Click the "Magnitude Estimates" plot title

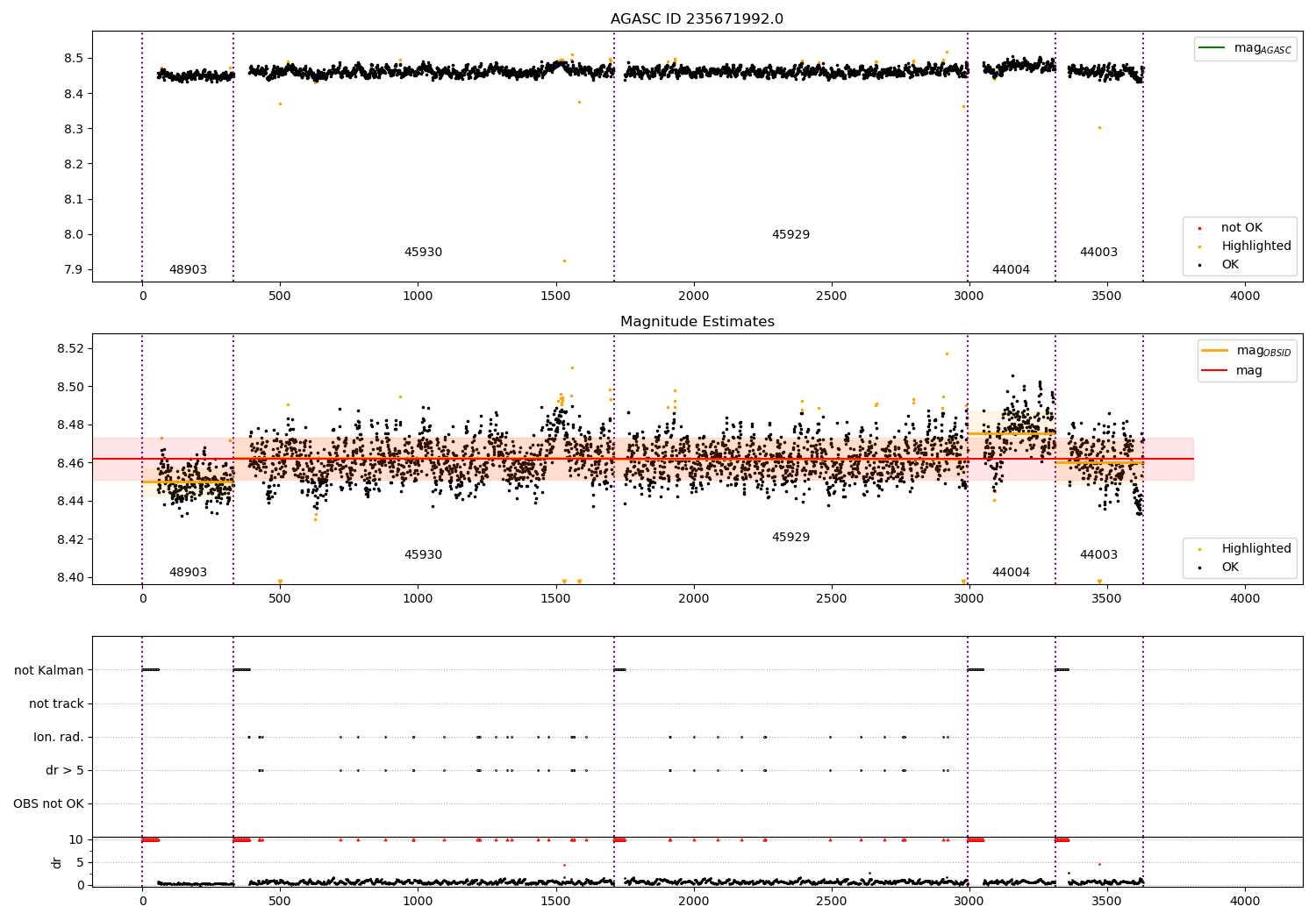point(697,322)
